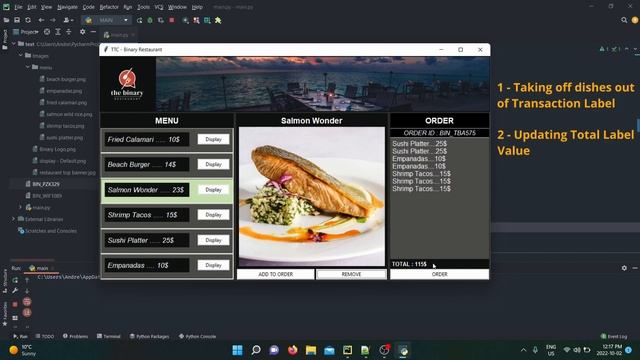Screen dimensions: 640x360
Task: Open the Tools menu
Action: (x=143, y=7)
